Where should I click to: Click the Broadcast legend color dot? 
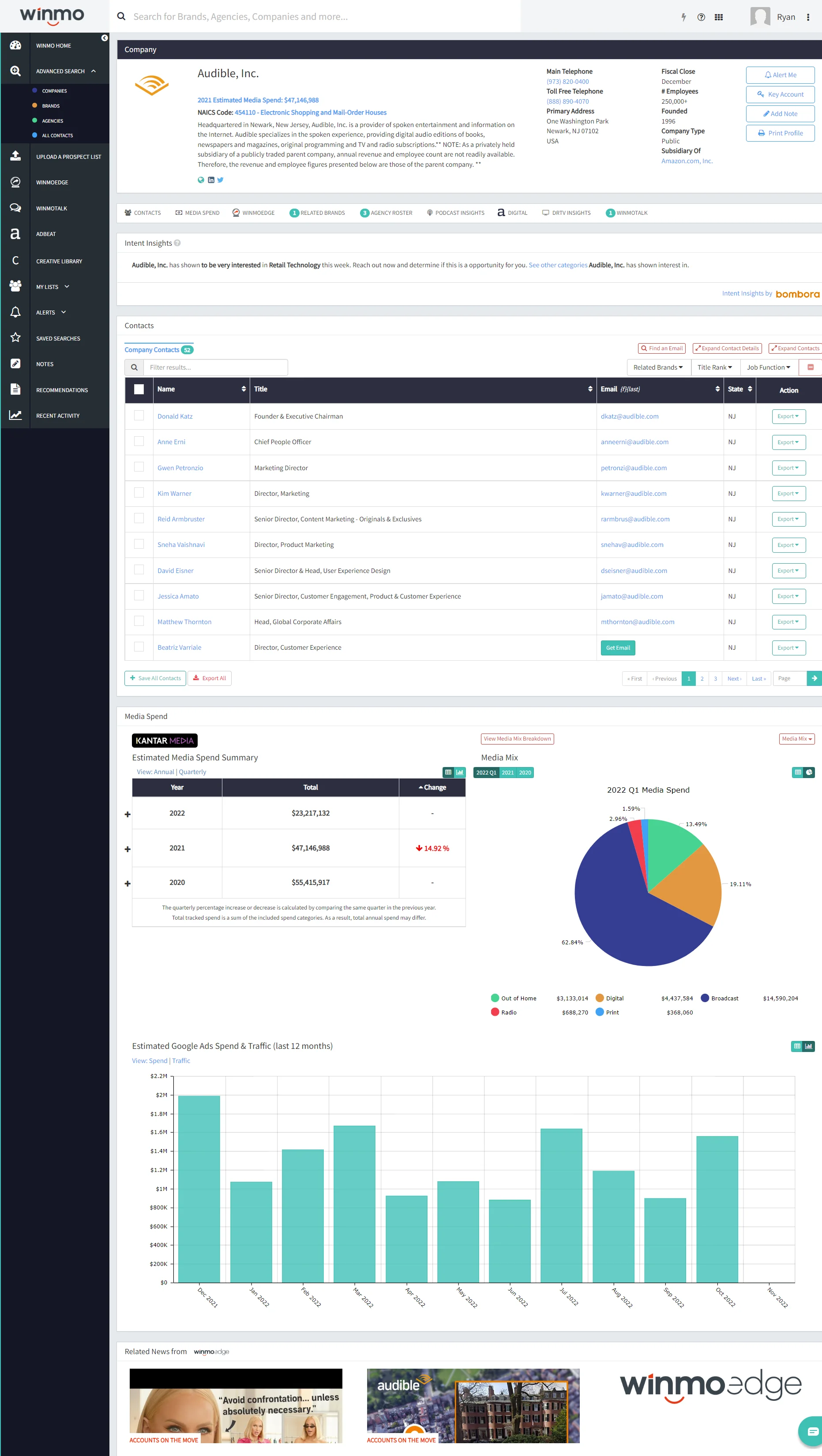tap(704, 998)
